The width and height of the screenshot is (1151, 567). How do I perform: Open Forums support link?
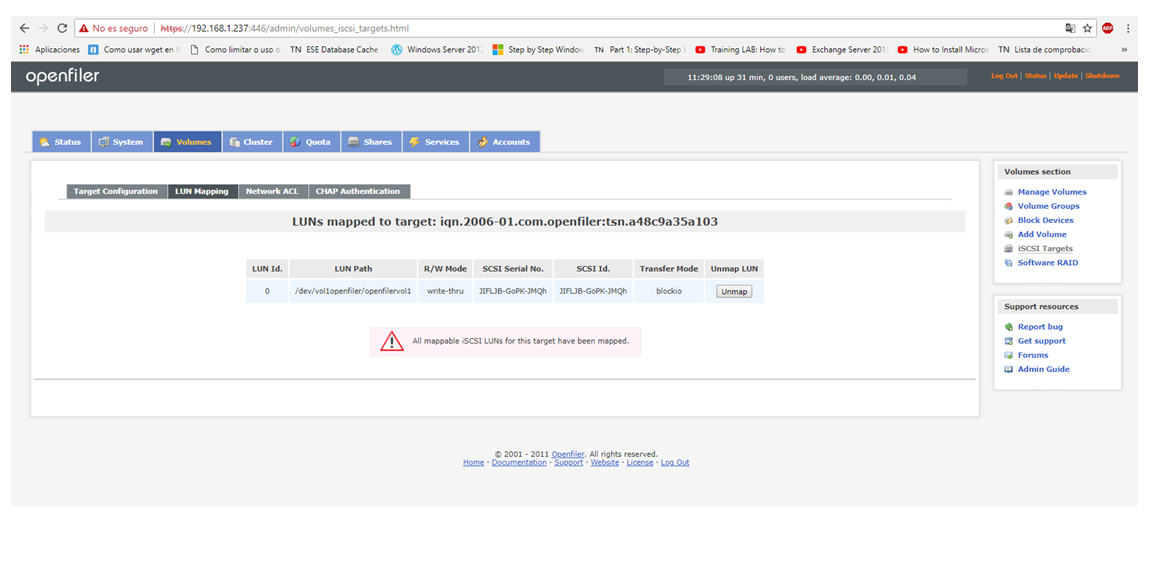1033,355
